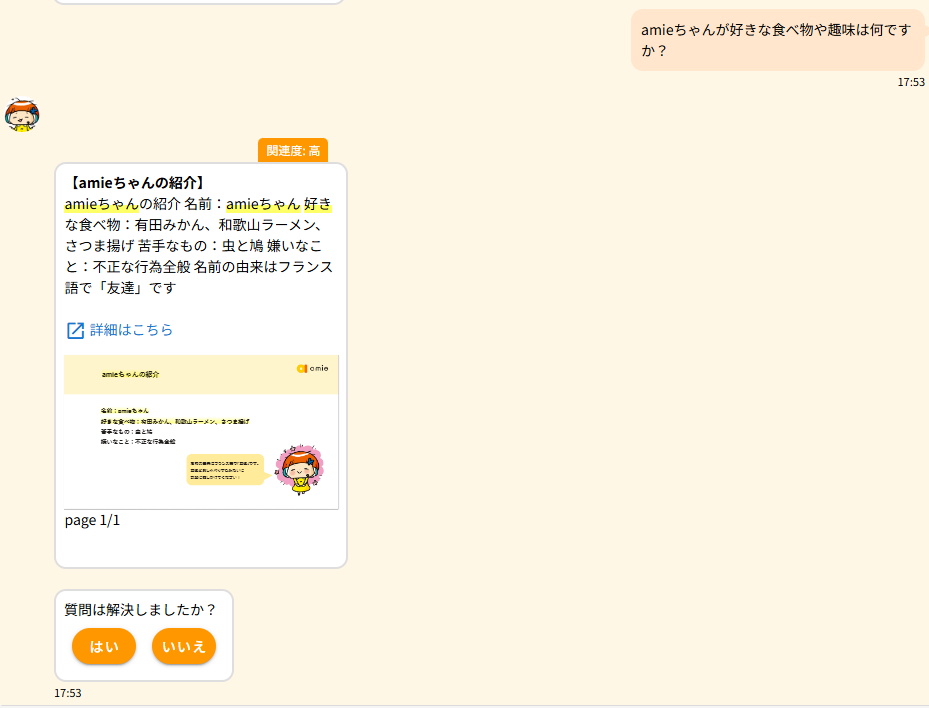This screenshot has width=929, height=708.
Task: Click the 17:53 timestamp below the feedback card
Action: 68,692
